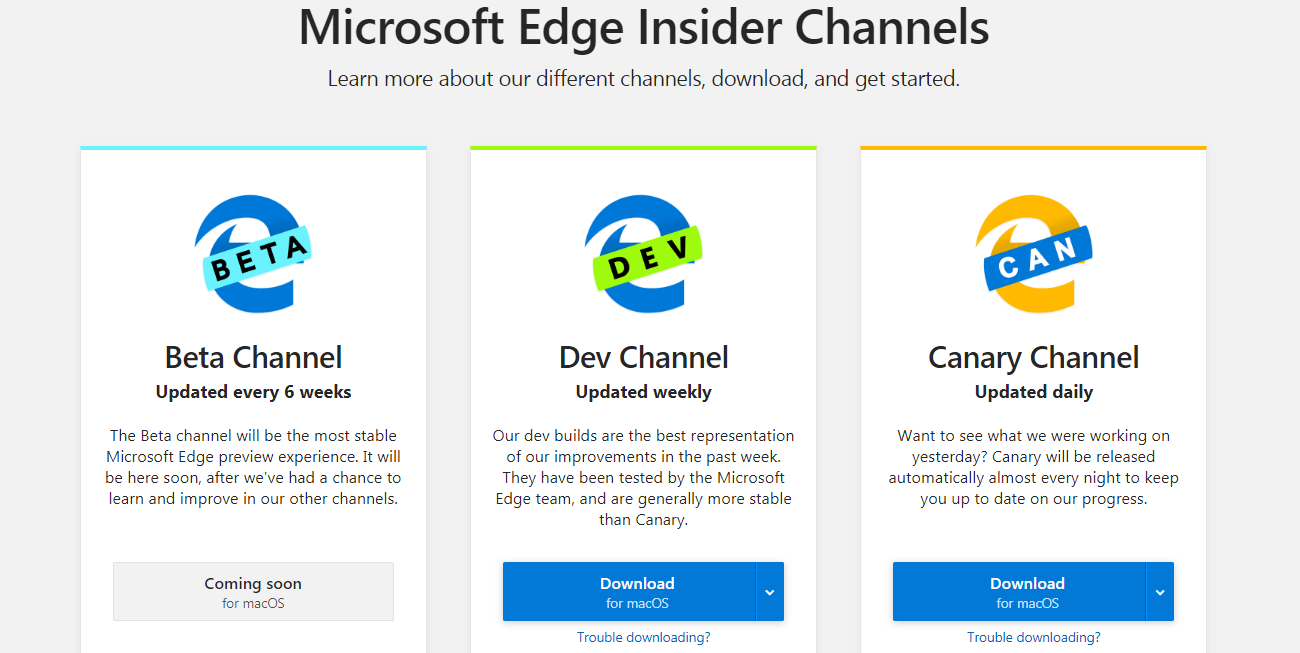
Task: Open Trouble downloading link under Dev Channel
Action: tap(643, 636)
